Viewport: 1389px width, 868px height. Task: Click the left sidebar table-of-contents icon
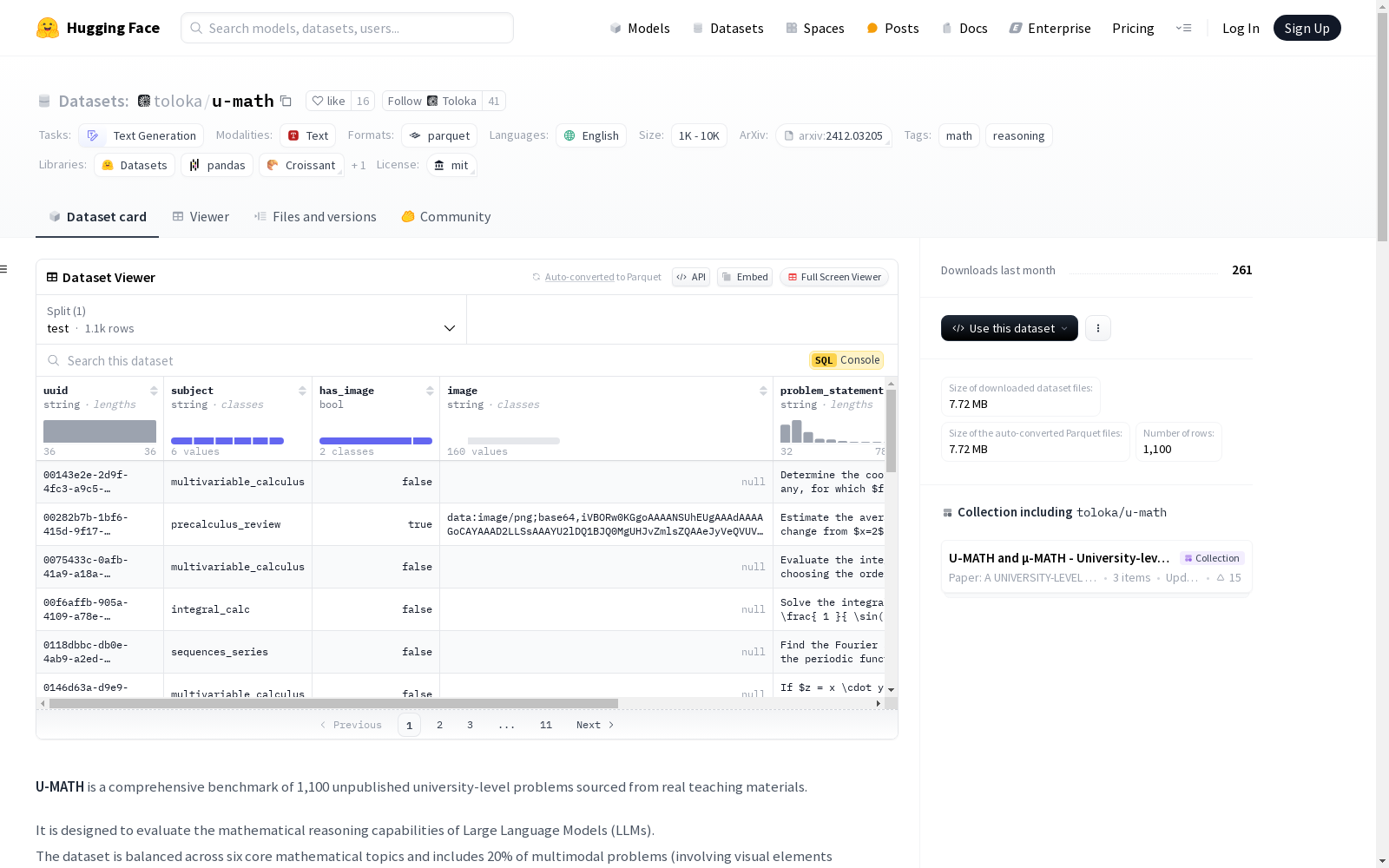[3, 269]
